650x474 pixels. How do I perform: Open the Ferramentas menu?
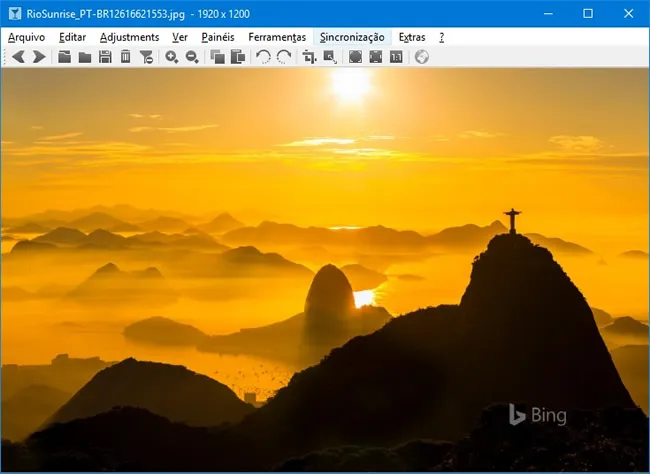tap(277, 37)
